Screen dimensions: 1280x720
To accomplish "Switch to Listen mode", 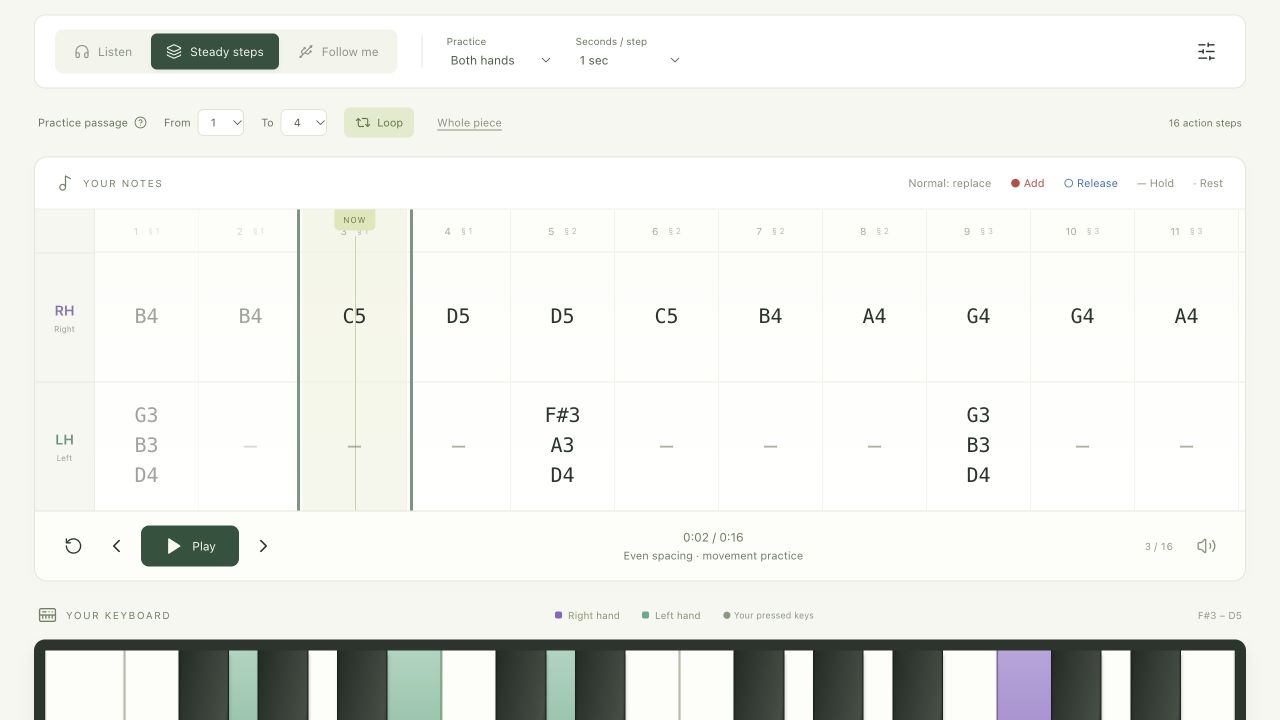I will [103, 52].
